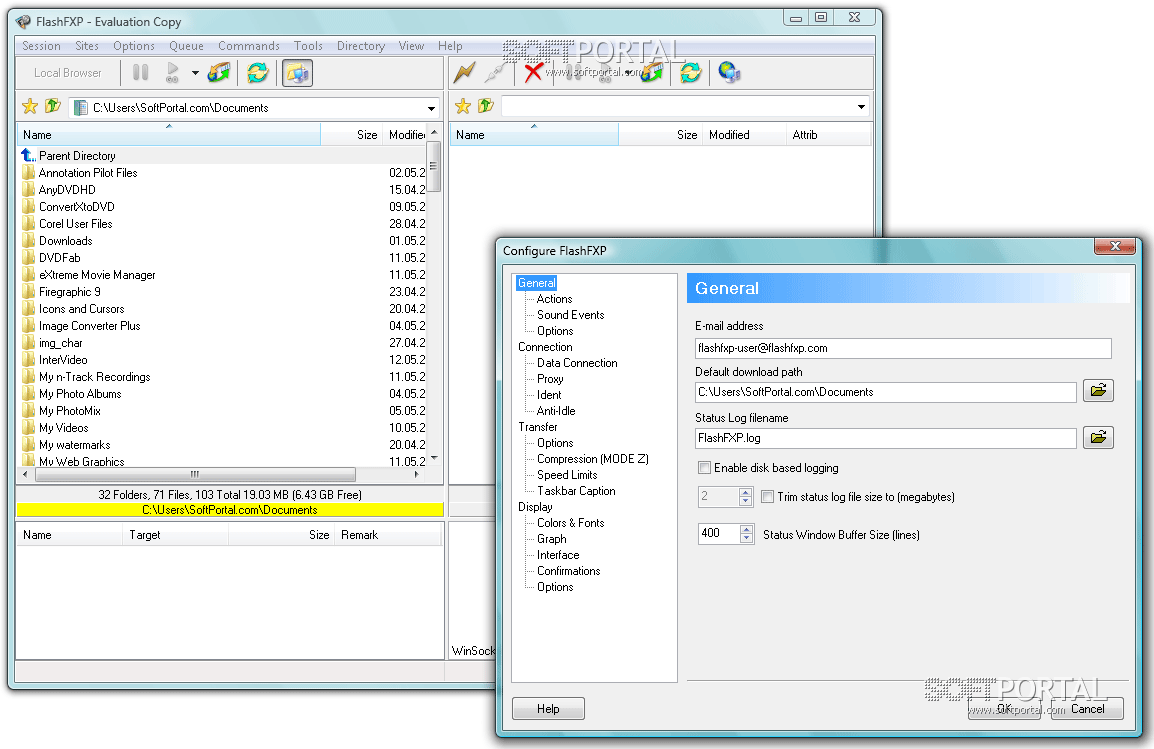This screenshot has height=749, width=1154.
Task: Select Anti-Idle in settings tree
Action: (556, 411)
